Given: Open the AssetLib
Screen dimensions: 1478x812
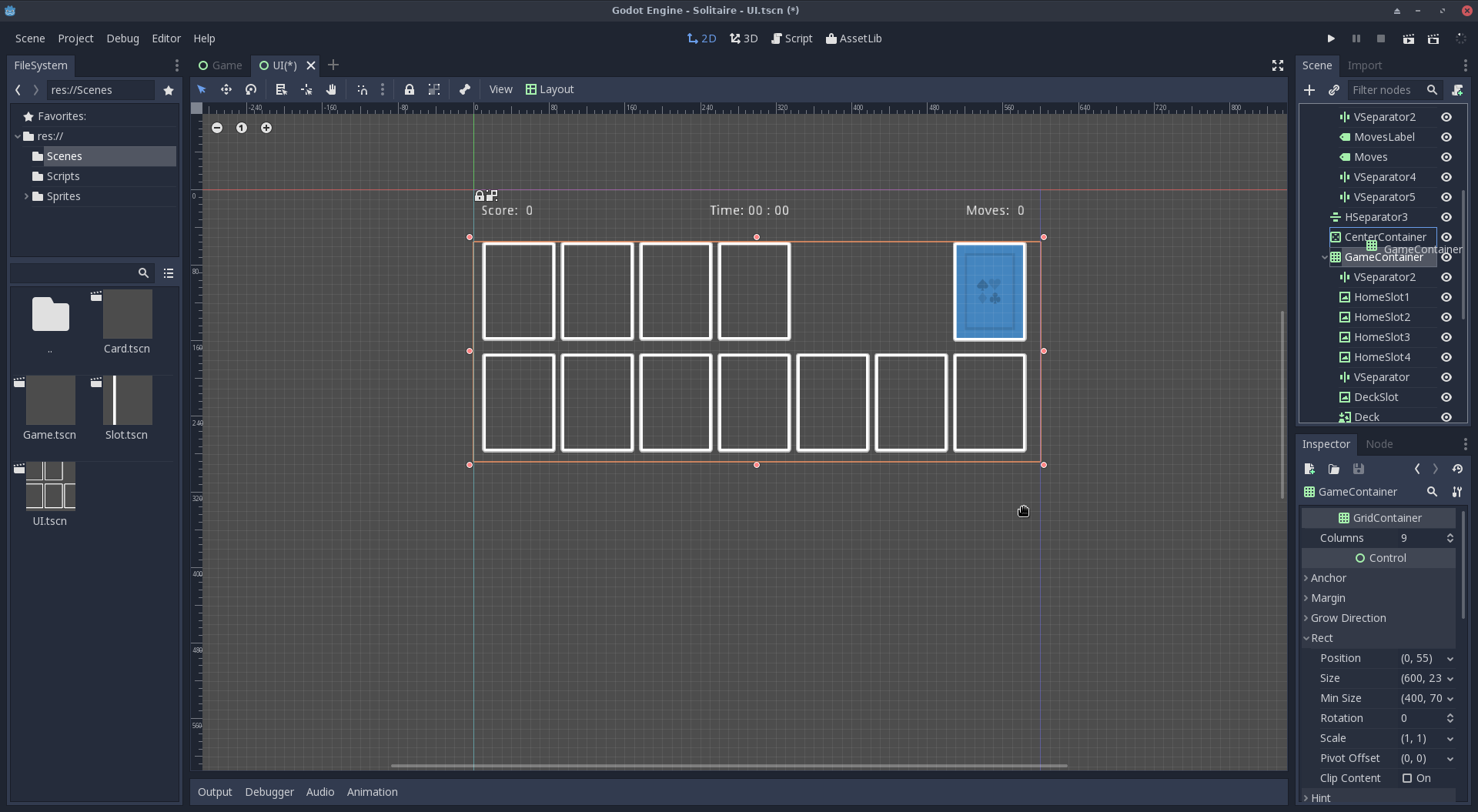Looking at the screenshot, I should click(x=854, y=38).
